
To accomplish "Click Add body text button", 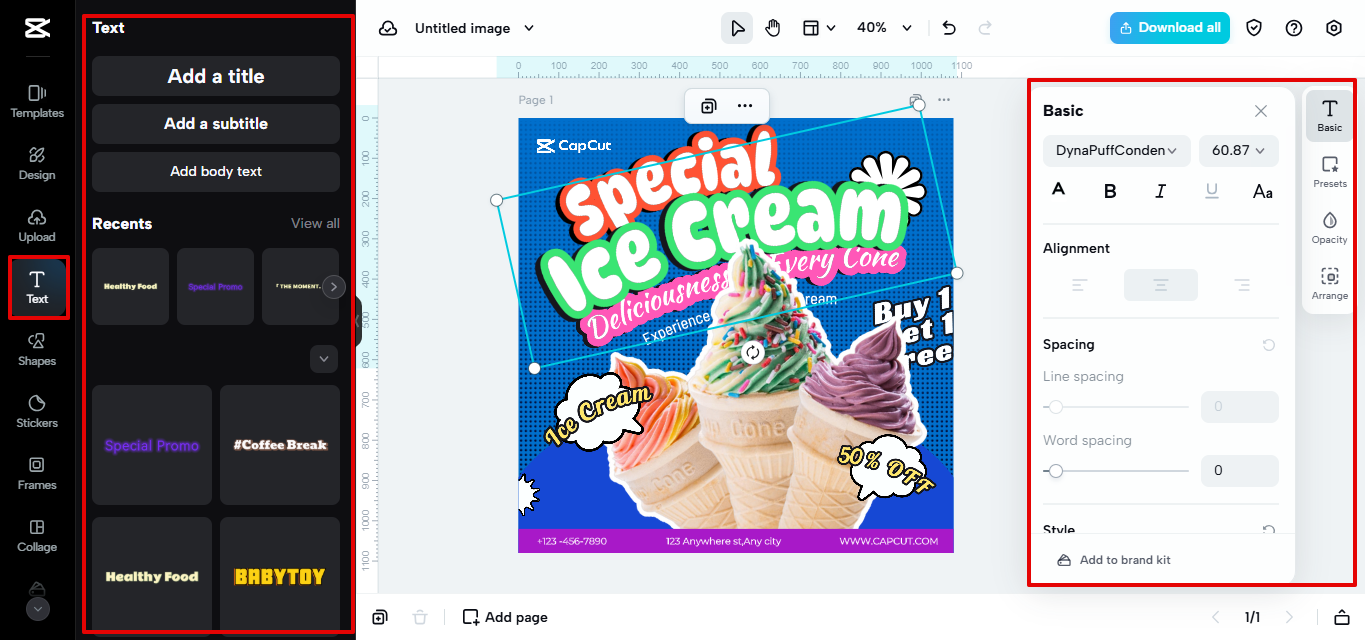I will pyautogui.click(x=216, y=172).
